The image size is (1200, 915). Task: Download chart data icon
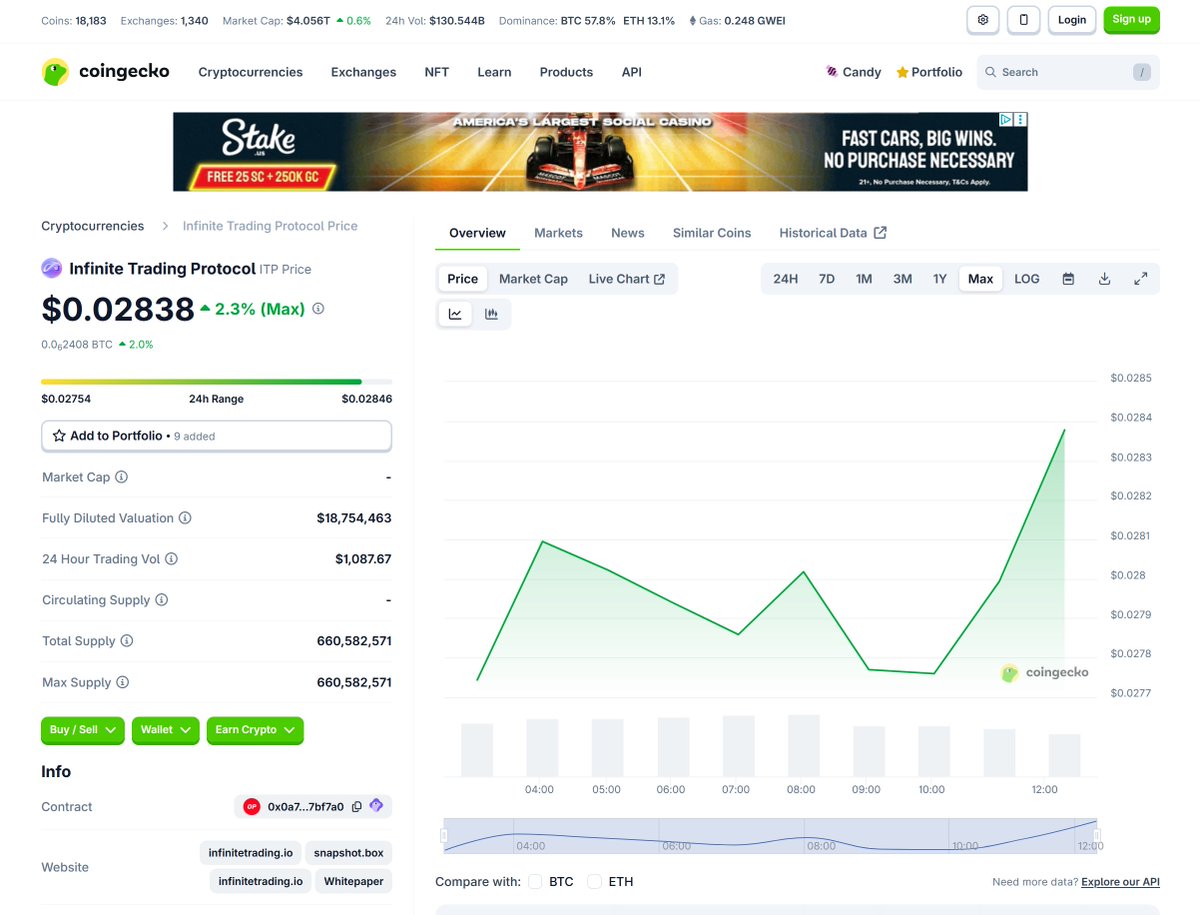(x=1104, y=279)
